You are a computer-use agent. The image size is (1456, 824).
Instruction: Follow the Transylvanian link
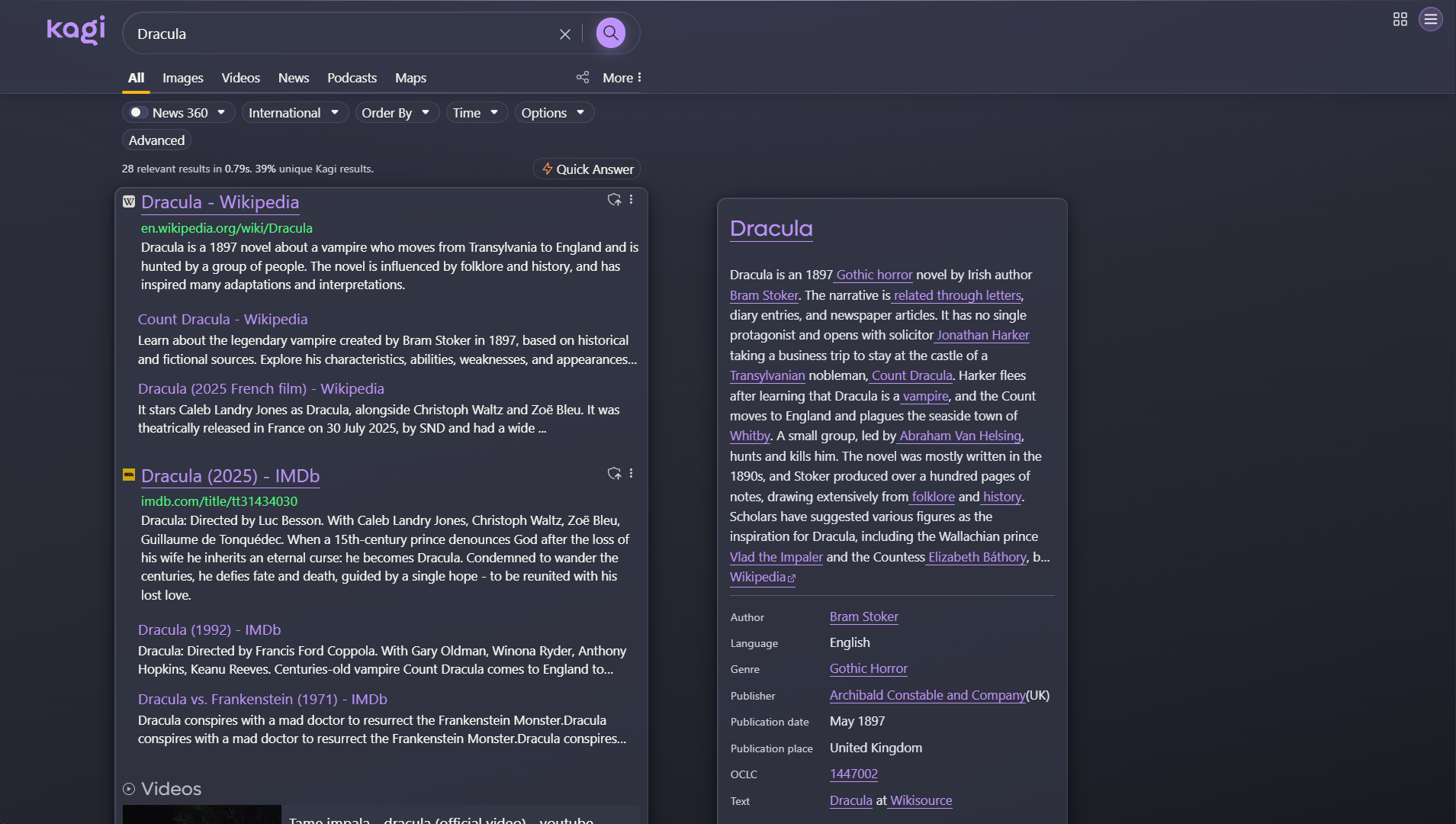click(767, 375)
